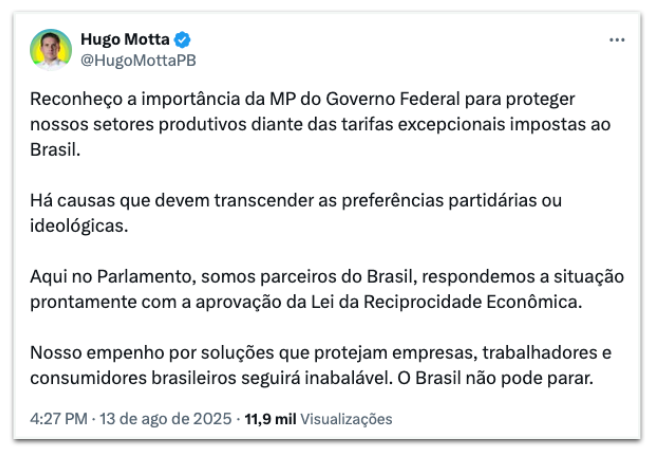Click the paragraph starting Nosso empenho por soluções

(x=321, y=365)
